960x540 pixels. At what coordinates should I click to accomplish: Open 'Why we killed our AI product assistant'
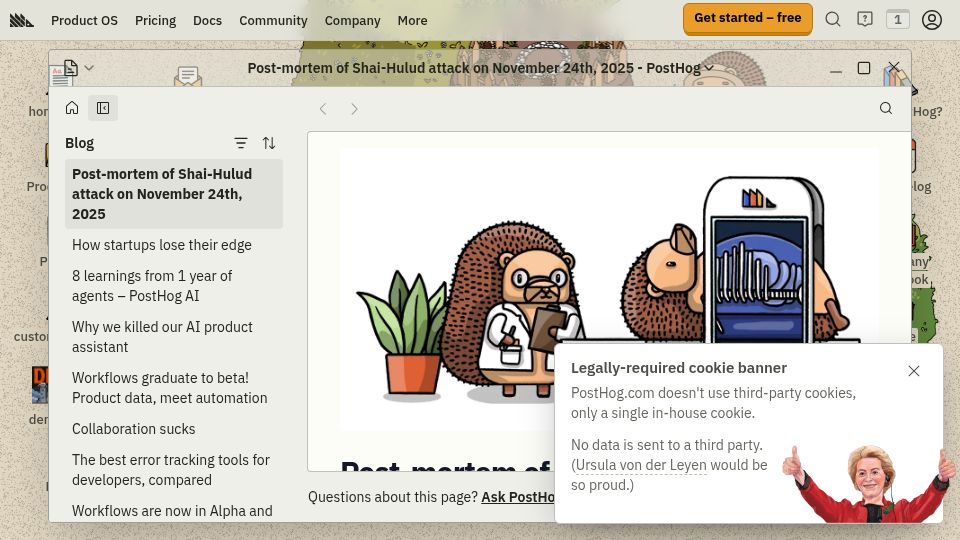[x=174, y=337]
